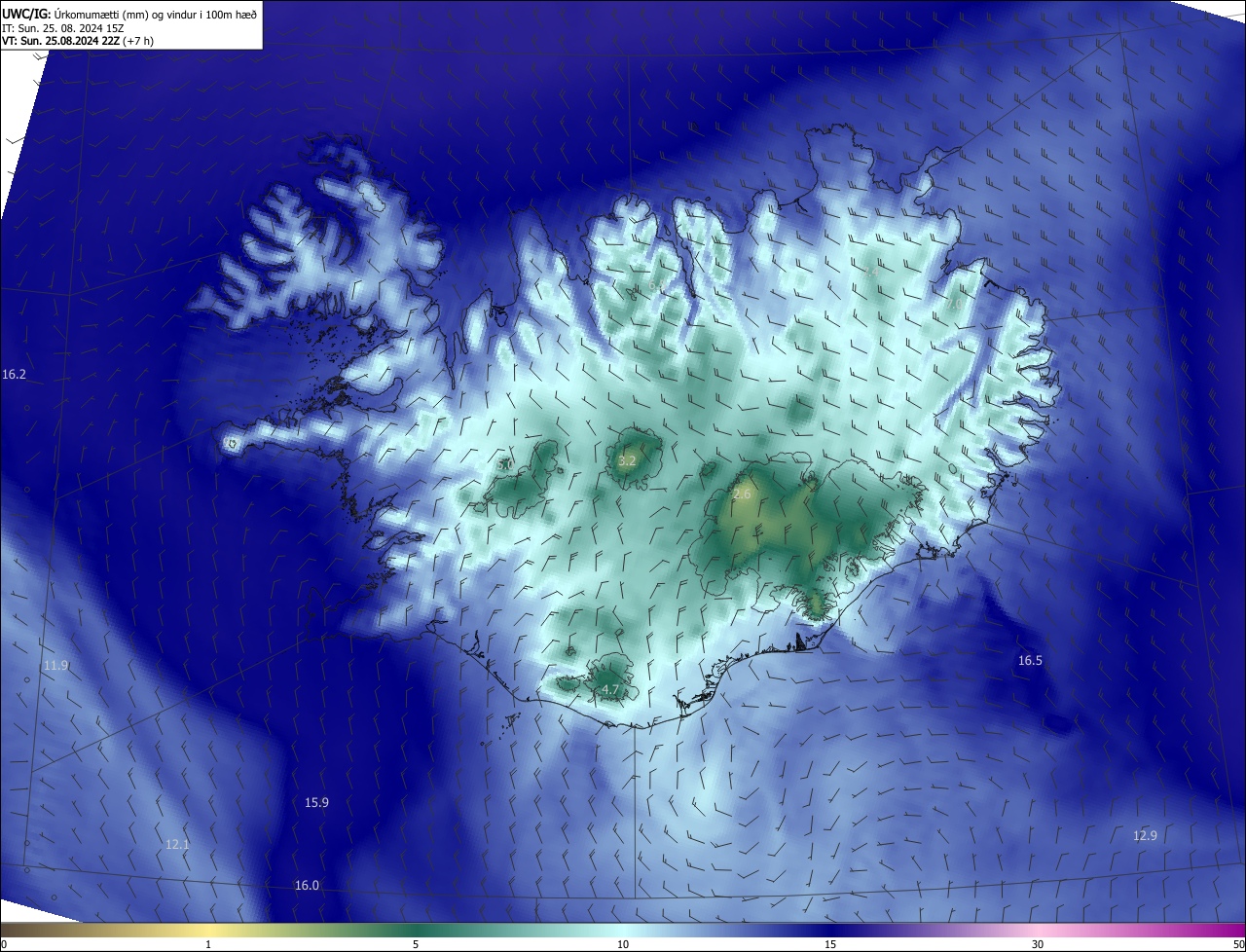
Task: Click the 16.2 value on the map
Action: (14, 375)
